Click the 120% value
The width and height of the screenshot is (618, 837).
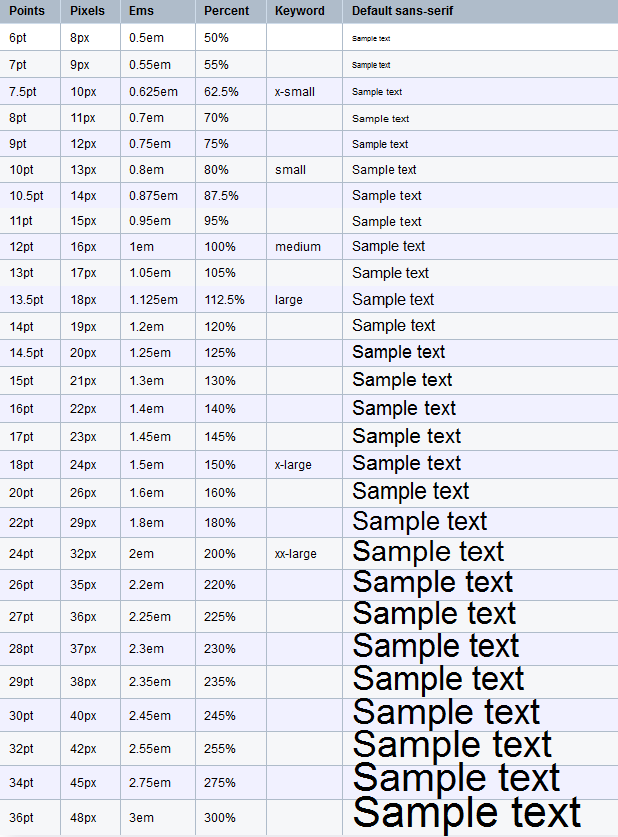220,327
